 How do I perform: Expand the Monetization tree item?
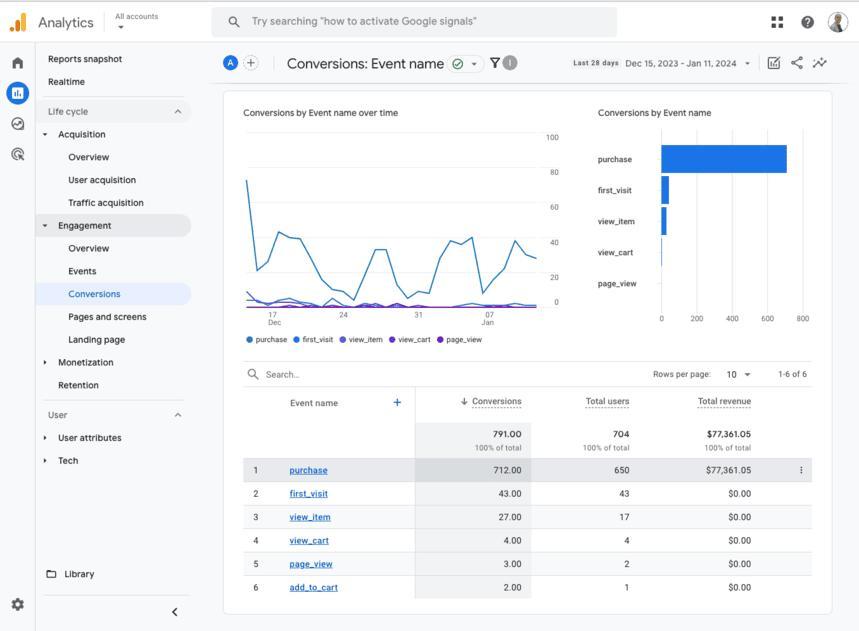45,363
